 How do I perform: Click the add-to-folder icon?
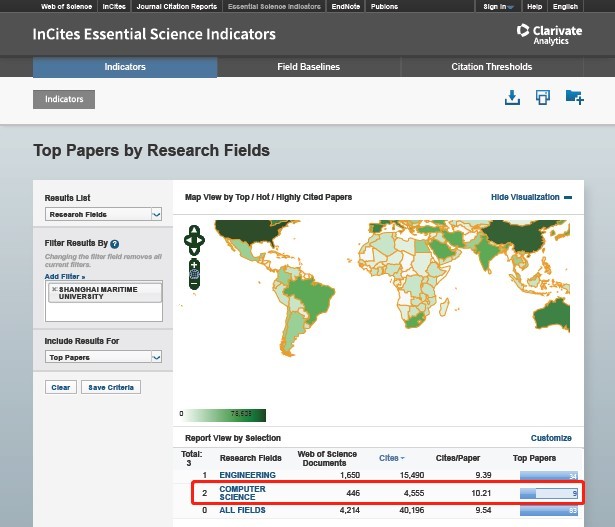pos(574,97)
